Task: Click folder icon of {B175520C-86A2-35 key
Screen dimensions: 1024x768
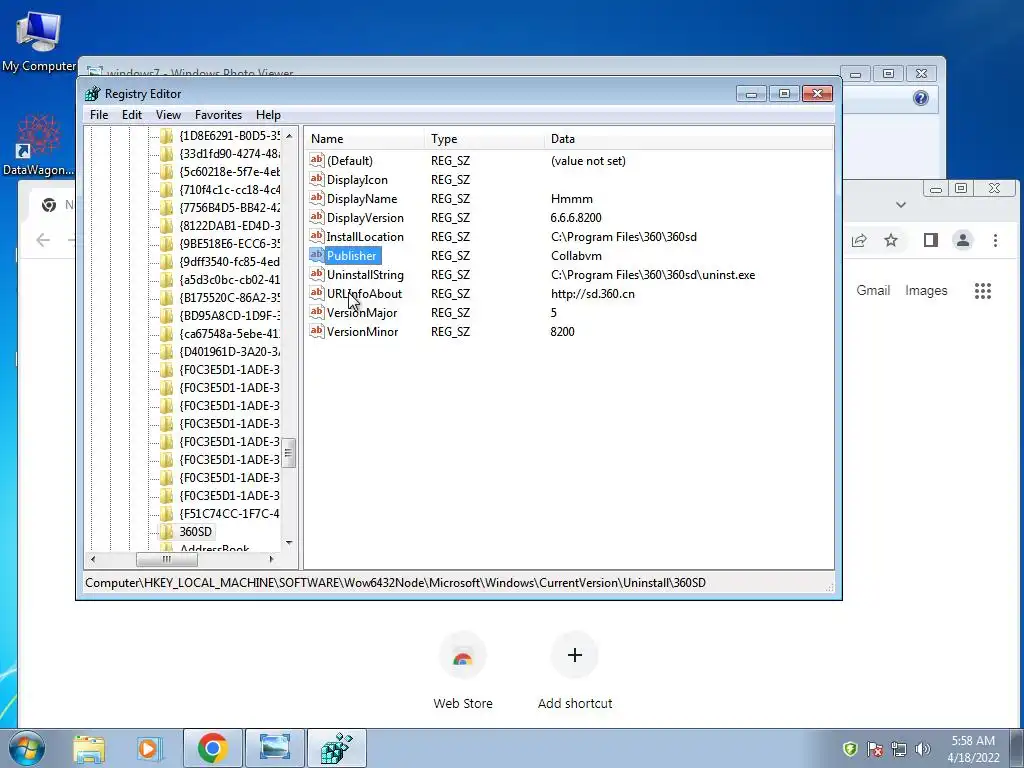Action: click(x=167, y=298)
